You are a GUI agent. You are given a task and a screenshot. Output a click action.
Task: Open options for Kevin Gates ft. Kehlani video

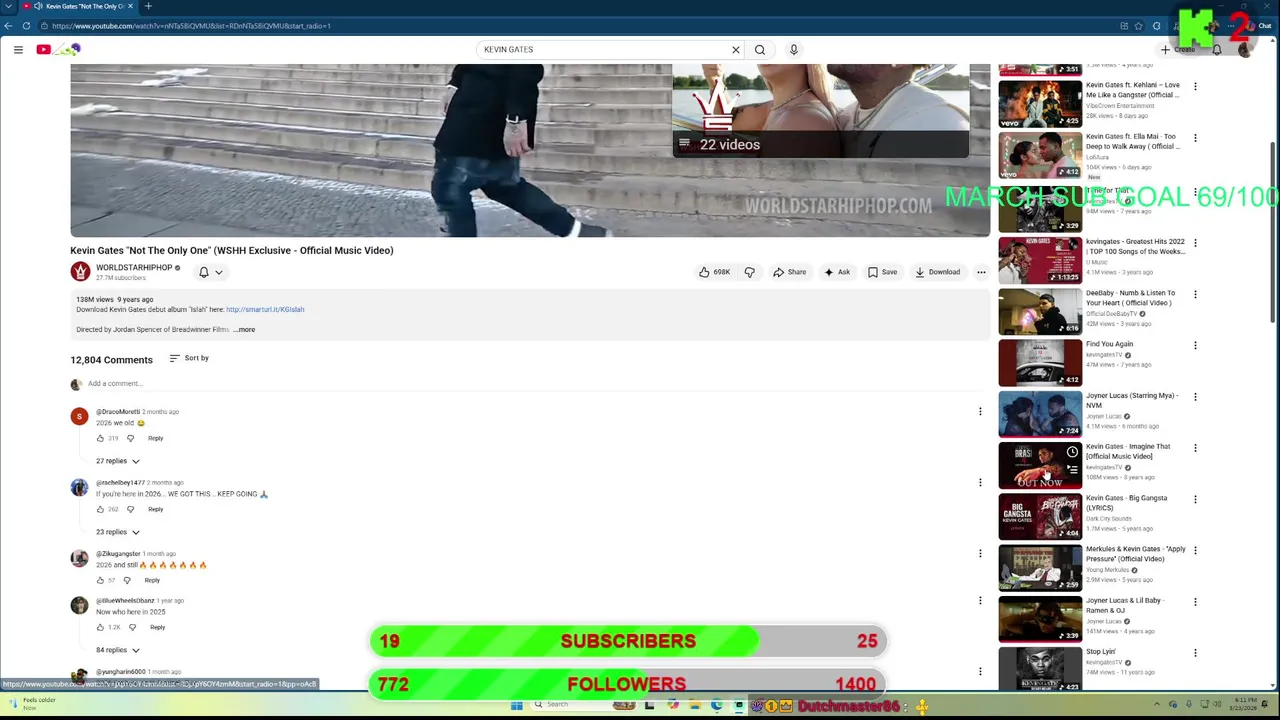(1195, 87)
